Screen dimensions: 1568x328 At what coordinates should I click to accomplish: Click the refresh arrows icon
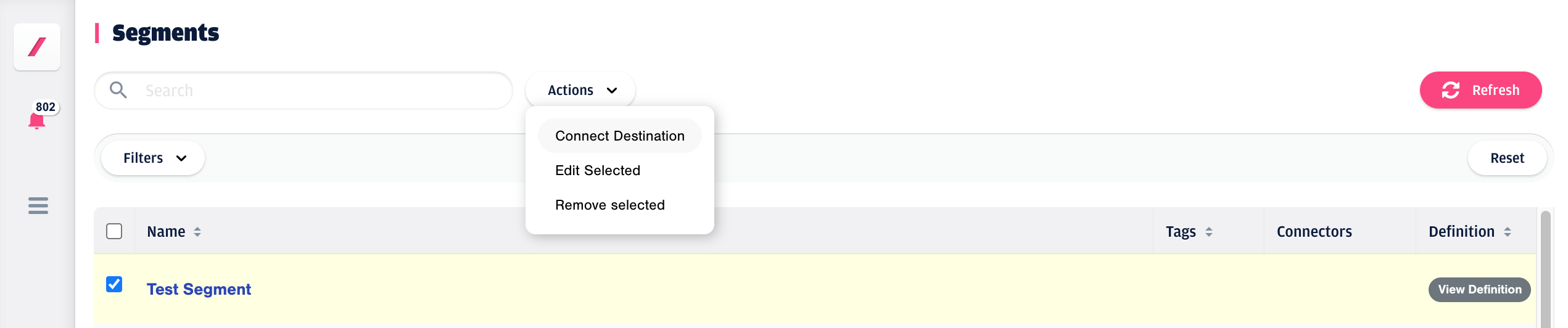point(1450,90)
